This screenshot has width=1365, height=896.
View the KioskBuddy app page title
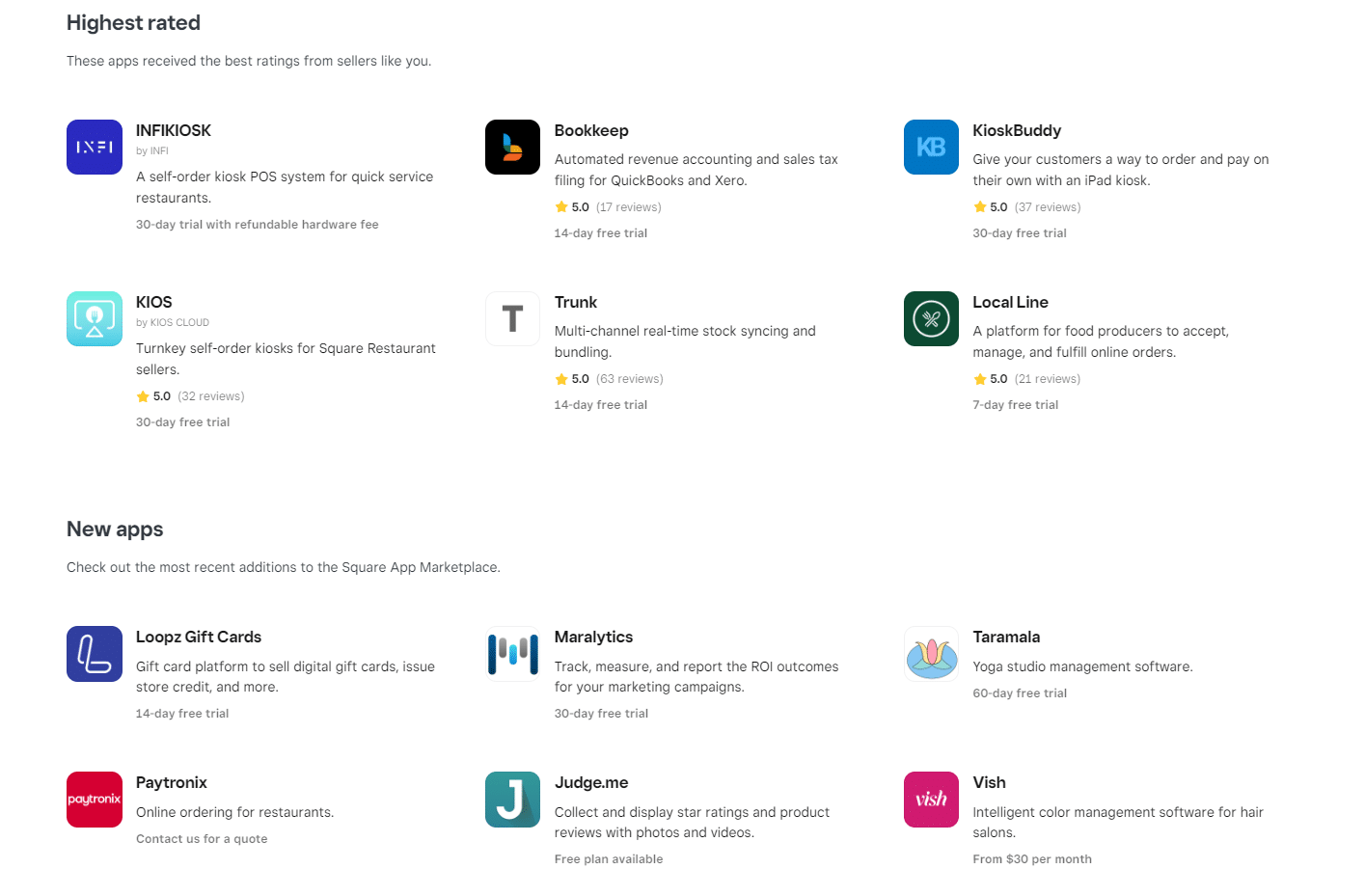pos(1017,130)
